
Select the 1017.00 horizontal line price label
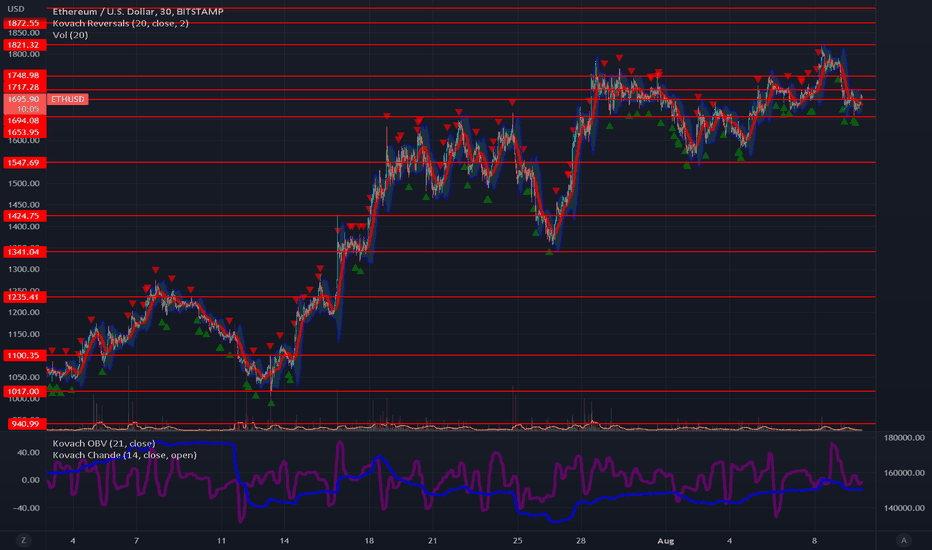click(24, 391)
